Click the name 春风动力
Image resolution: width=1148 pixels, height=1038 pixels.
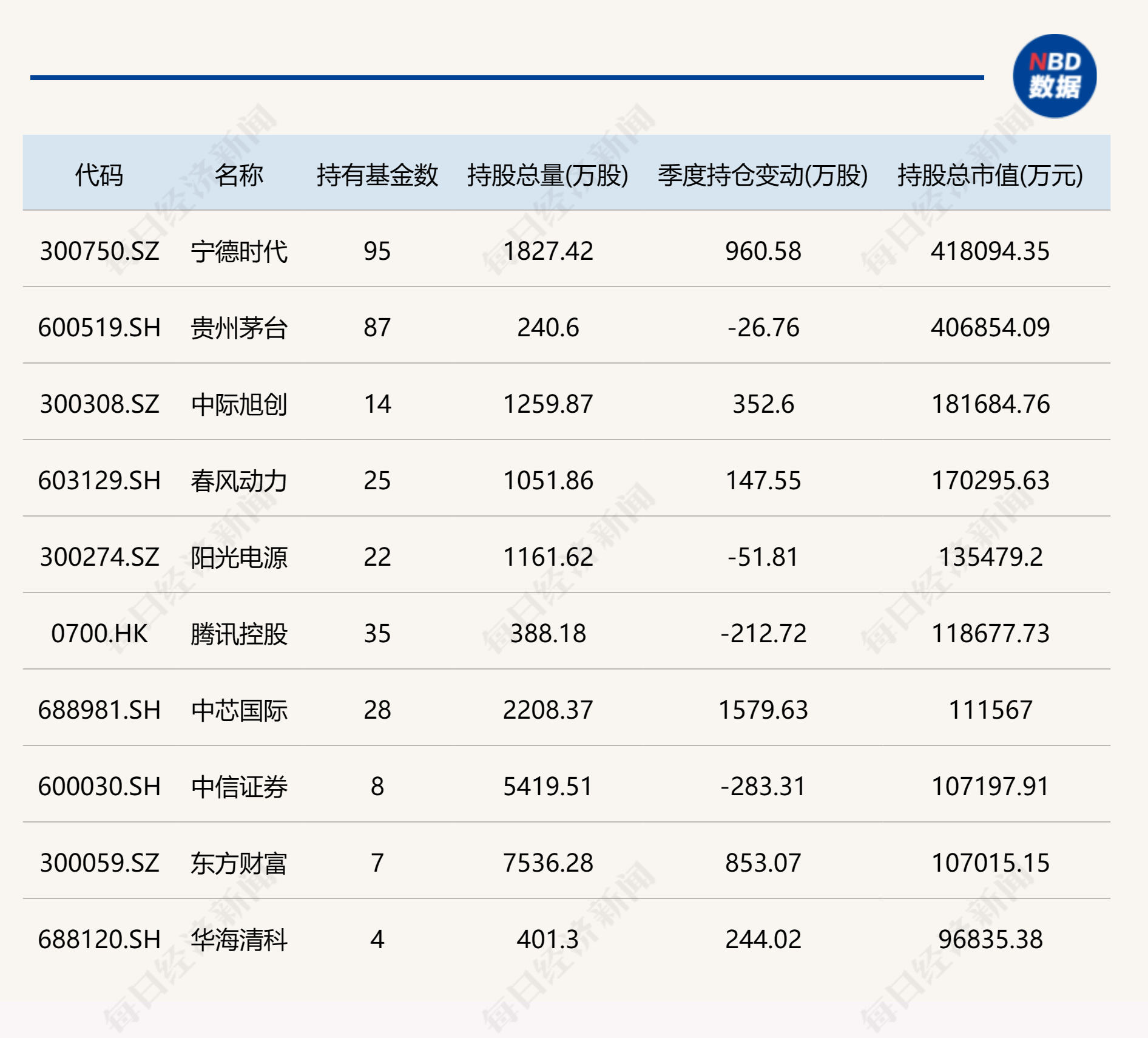click(239, 481)
